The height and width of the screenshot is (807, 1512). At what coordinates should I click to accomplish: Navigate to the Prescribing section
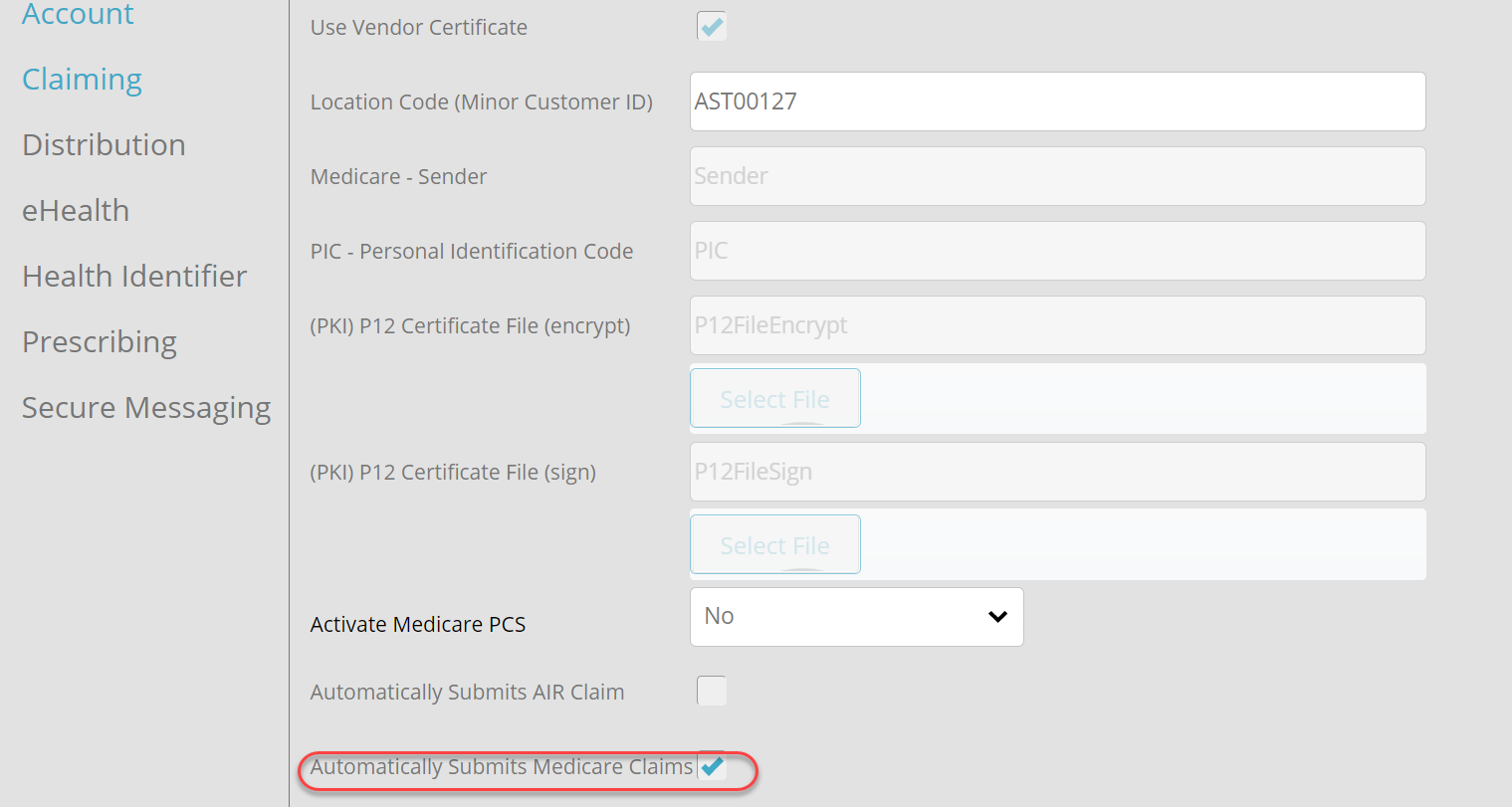(x=100, y=342)
